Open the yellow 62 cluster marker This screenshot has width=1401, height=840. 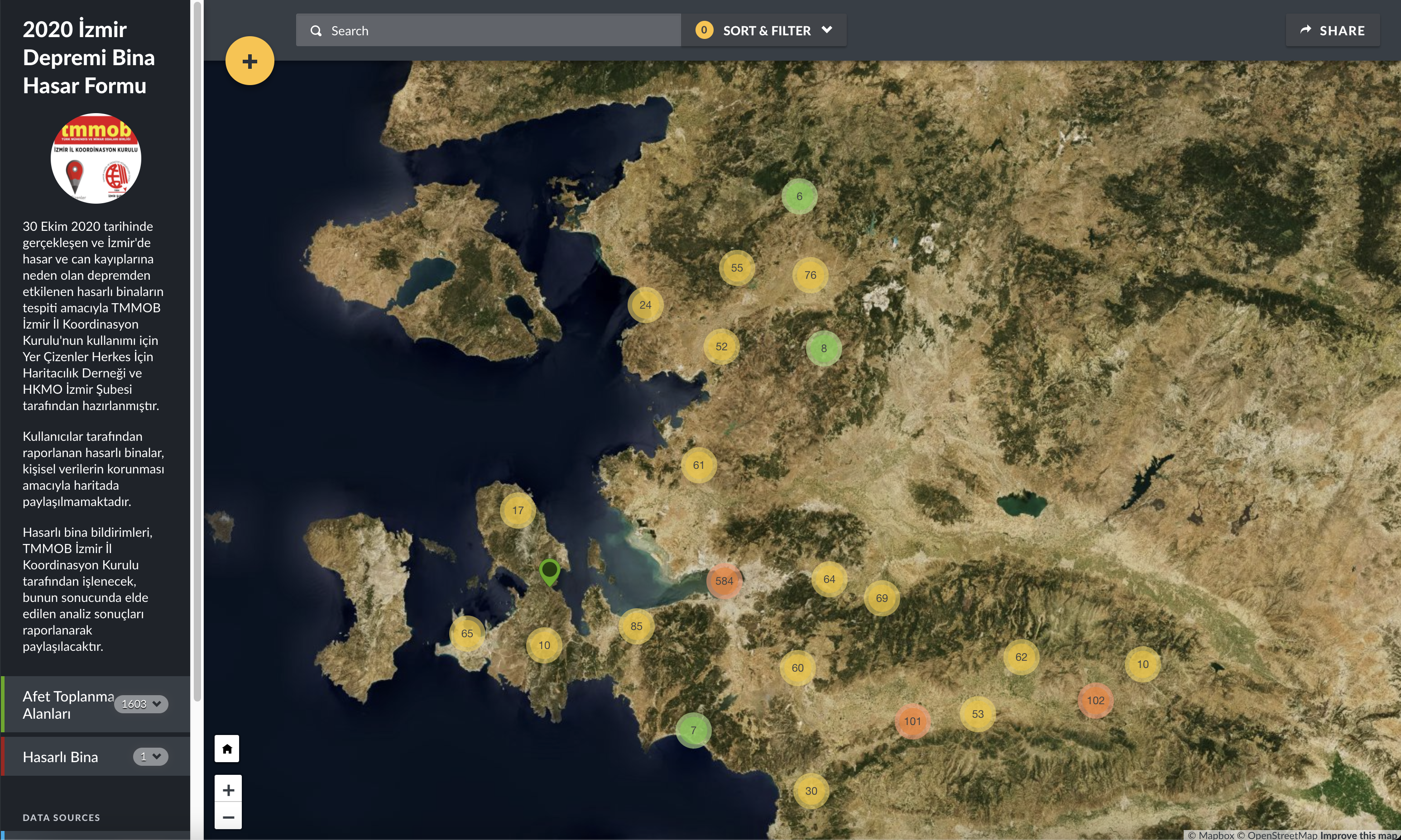[1021, 657]
